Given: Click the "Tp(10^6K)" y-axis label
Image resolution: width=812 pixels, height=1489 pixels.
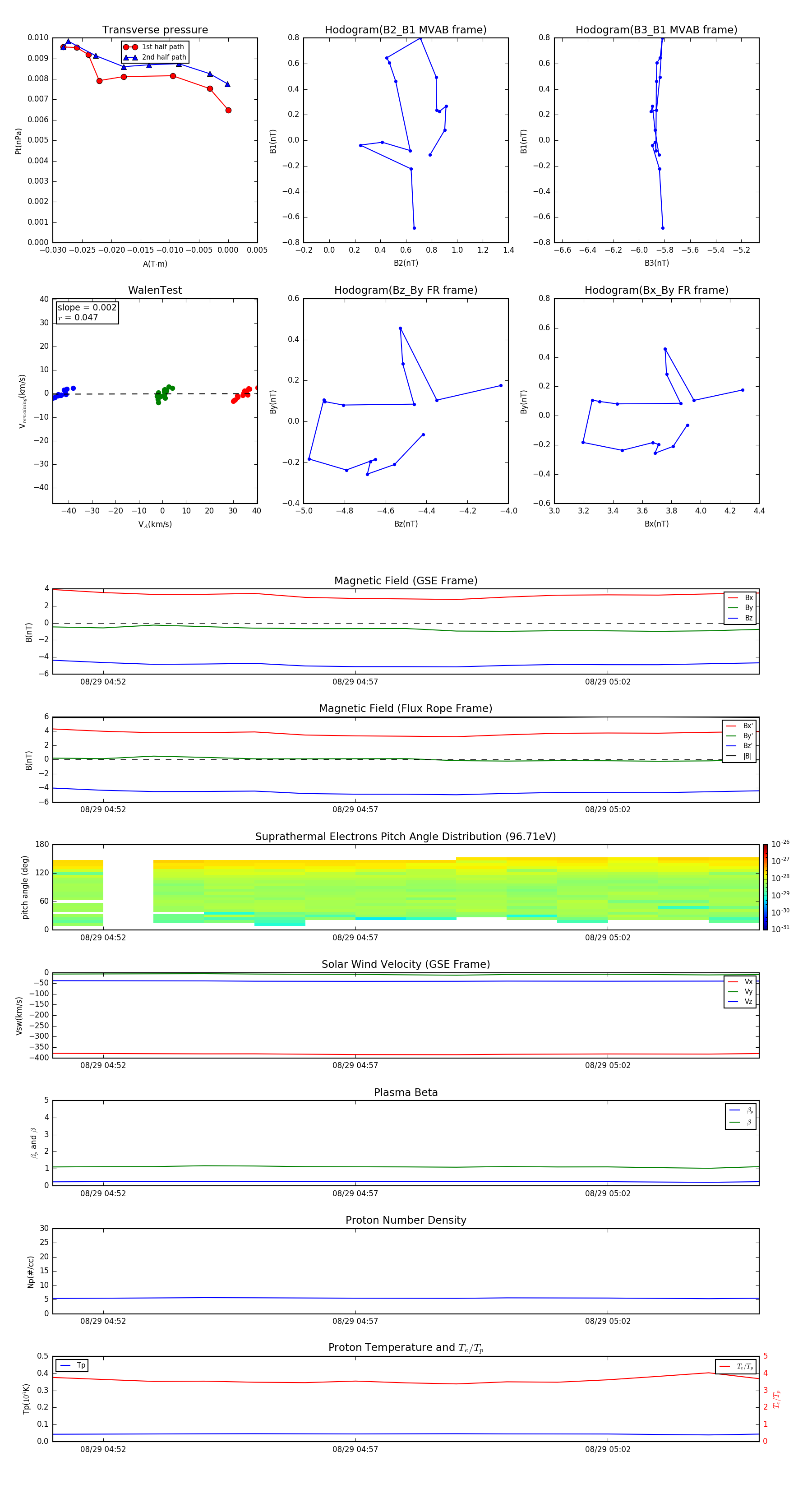Looking at the screenshot, I should 26,1399.
